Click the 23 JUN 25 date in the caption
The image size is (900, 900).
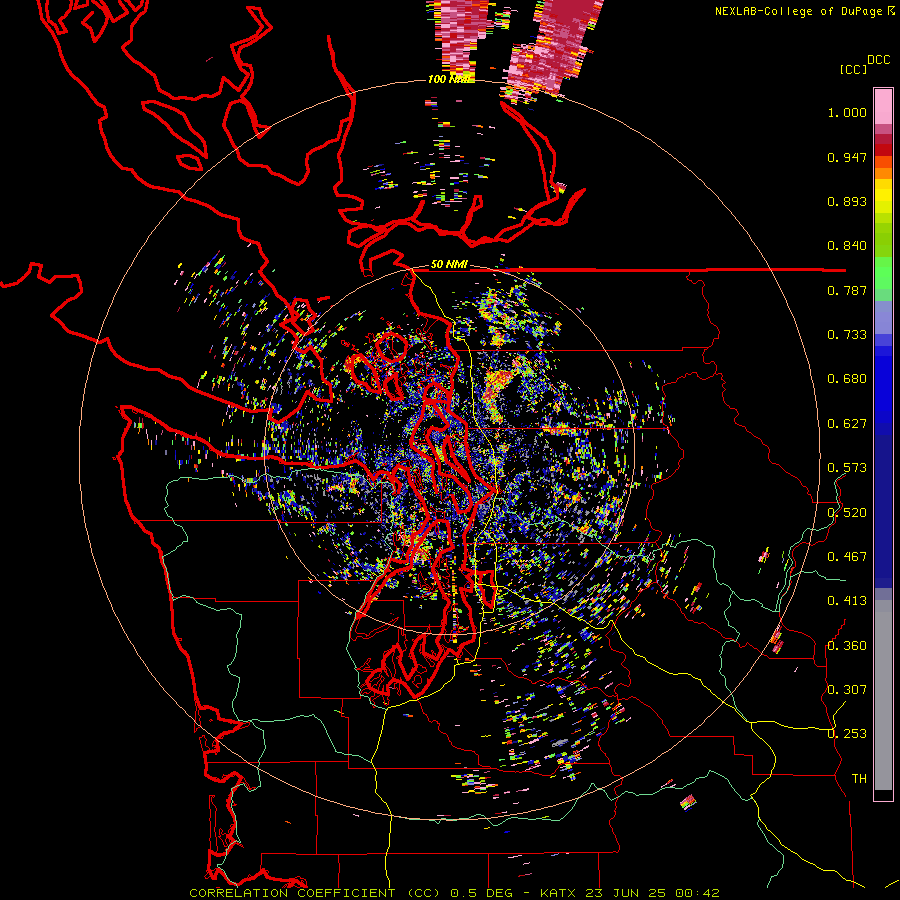click(x=627, y=893)
